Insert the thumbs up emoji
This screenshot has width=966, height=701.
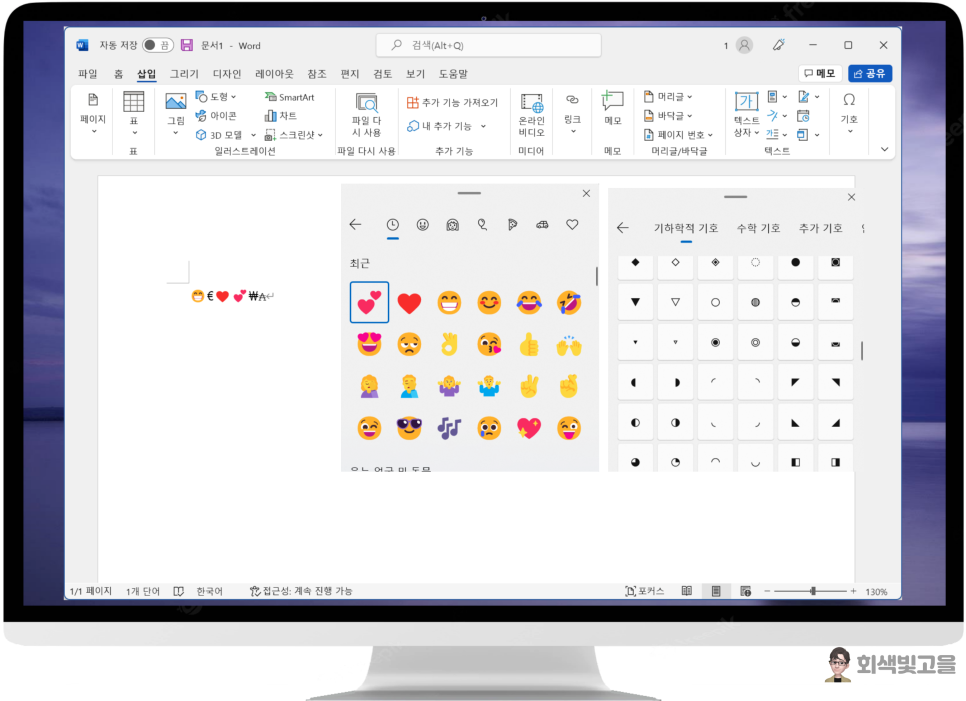(529, 345)
